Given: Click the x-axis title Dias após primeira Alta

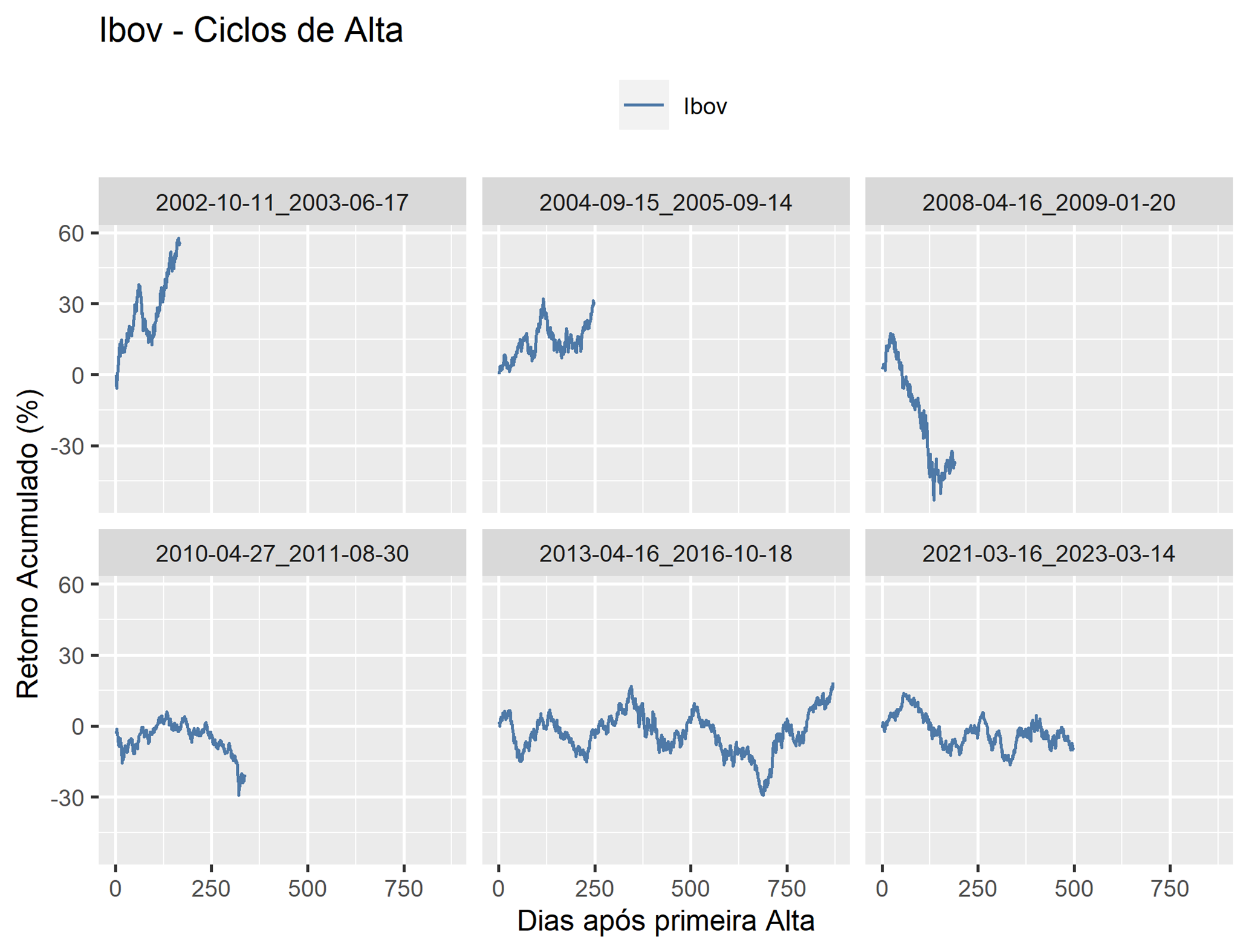Looking at the screenshot, I should coord(666,921).
